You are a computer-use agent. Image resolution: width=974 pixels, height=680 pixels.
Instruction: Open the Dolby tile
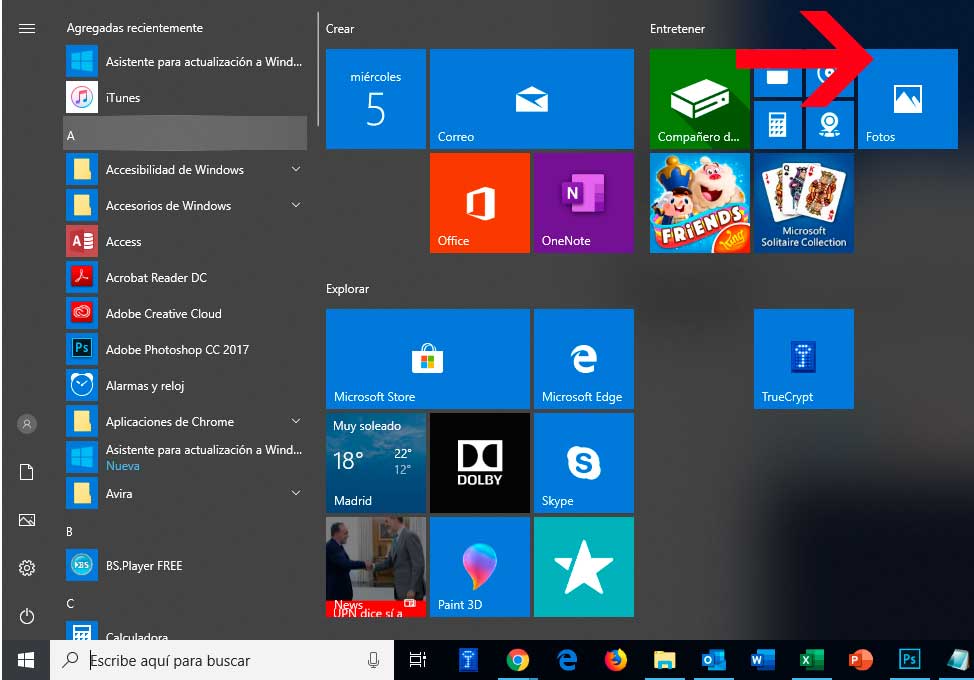[x=480, y=463]
